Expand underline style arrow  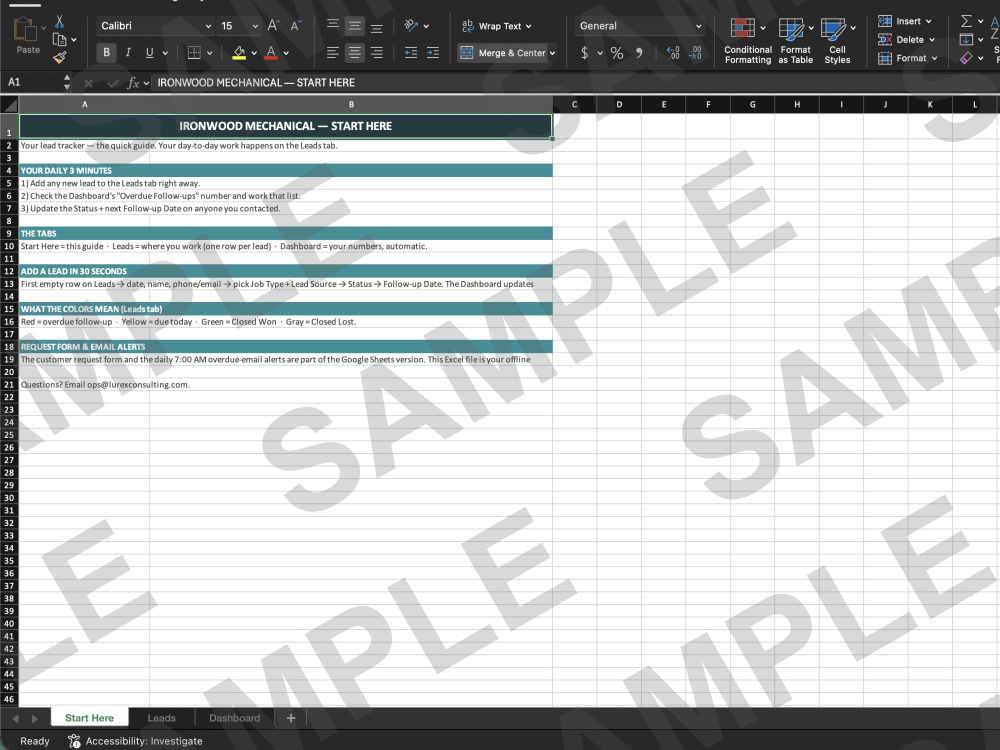(165, 53)
